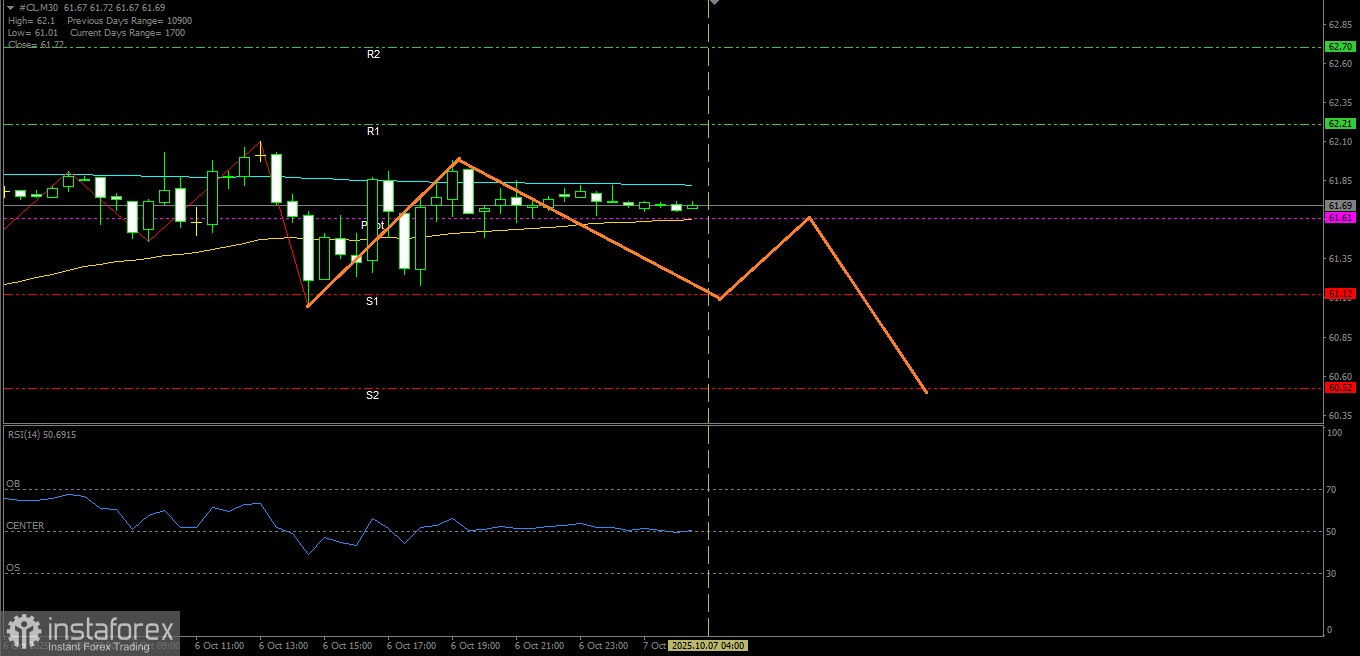Click the InstaForex gear logo
Image resolution: width=1360 pixels, height=656 pixels.
(25, 632)
